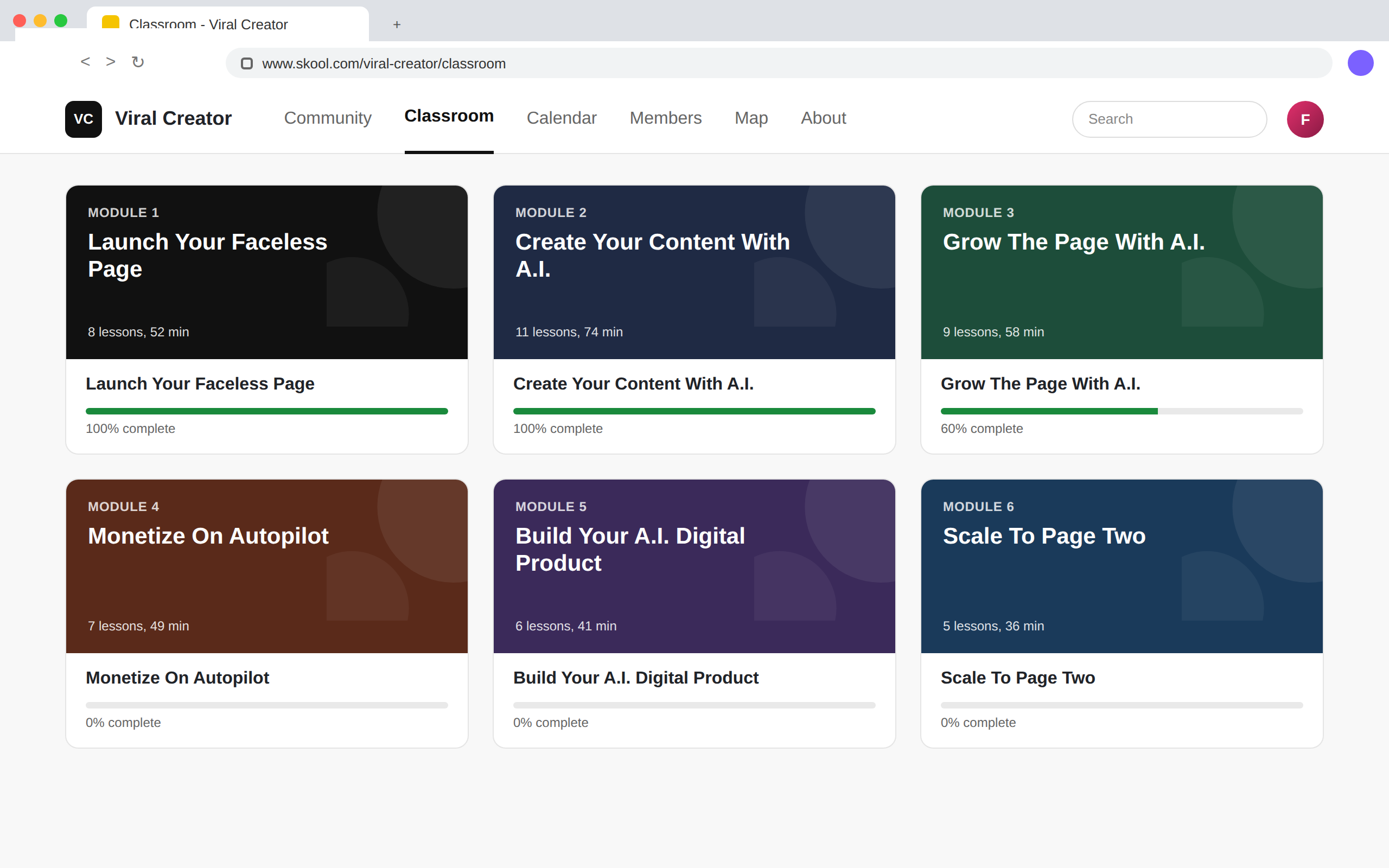The height and width of the screenshot is (868, 1389).
Task: Click the browser forward arrow
Action: [111, 61]
